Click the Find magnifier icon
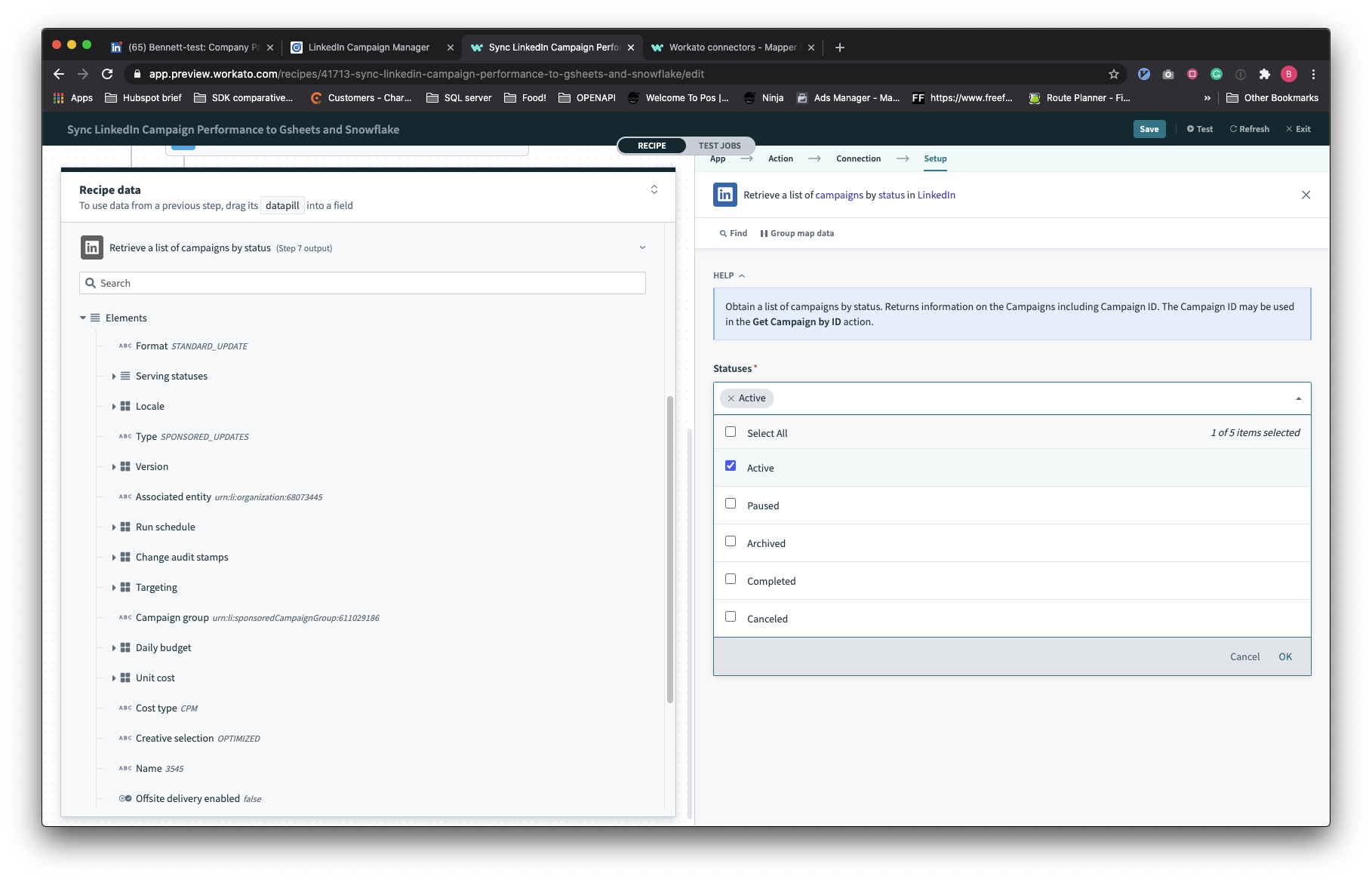Screen dimensions: 1372x882 pos(723,234)
